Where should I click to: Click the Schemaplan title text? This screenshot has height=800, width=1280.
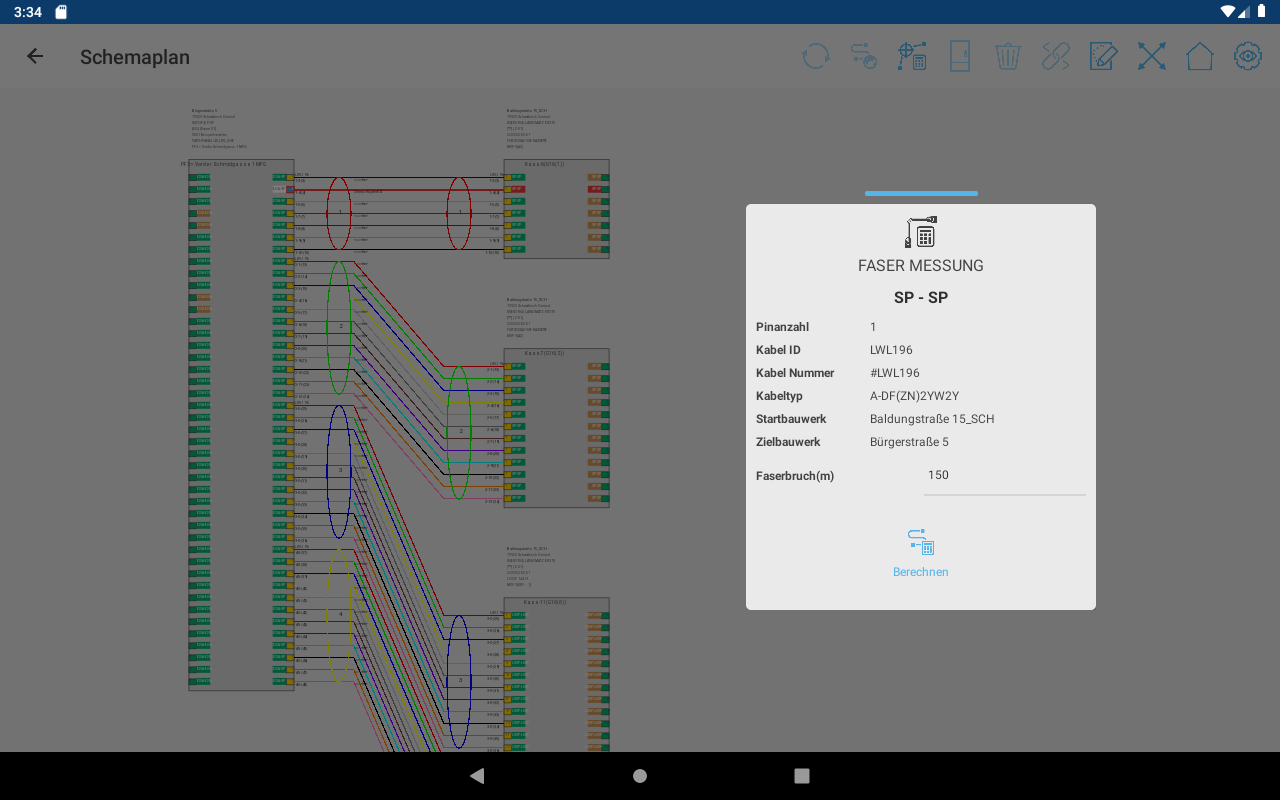[135, 57]
